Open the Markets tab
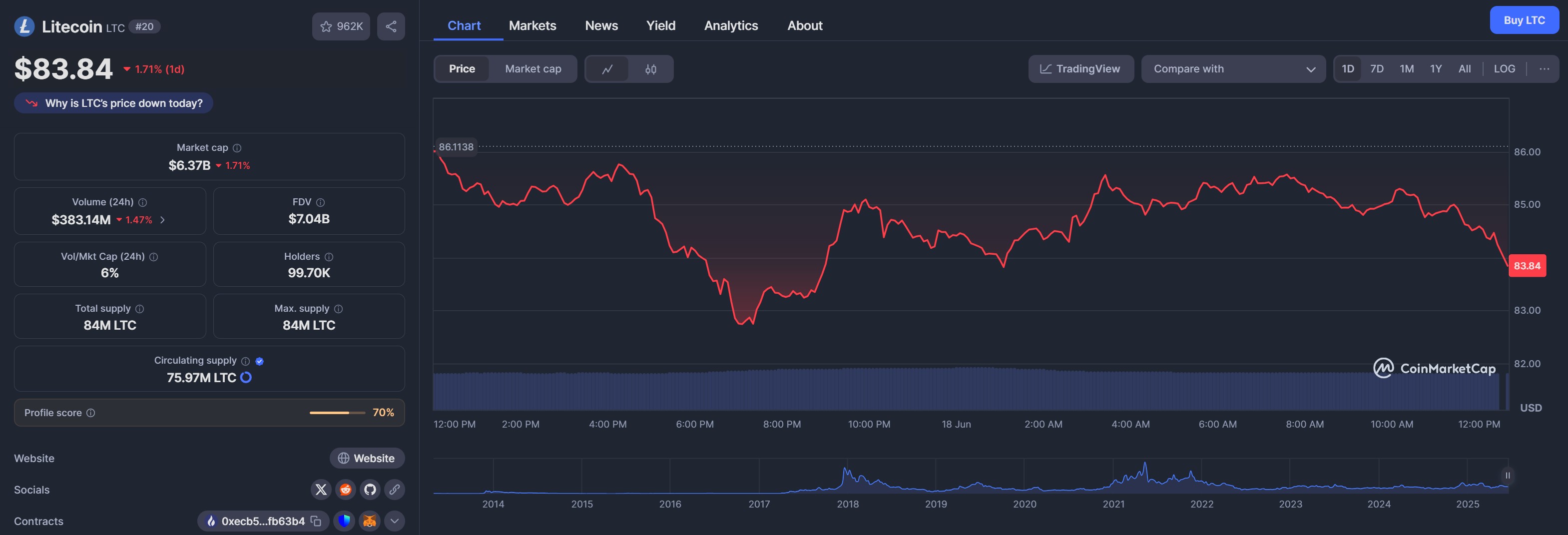 (532, 25)
